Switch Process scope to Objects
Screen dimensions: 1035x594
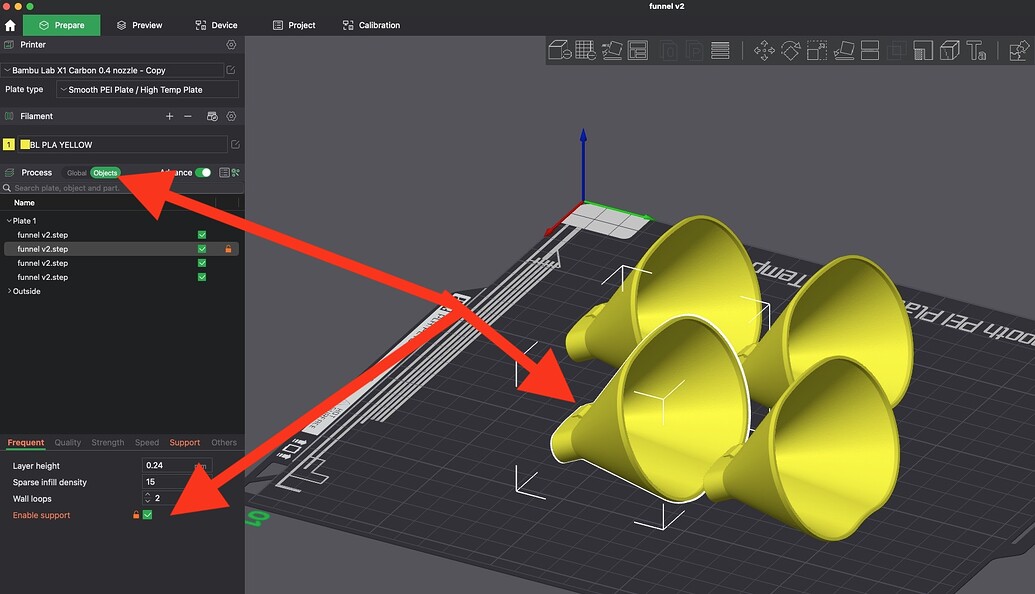[105, 173]
